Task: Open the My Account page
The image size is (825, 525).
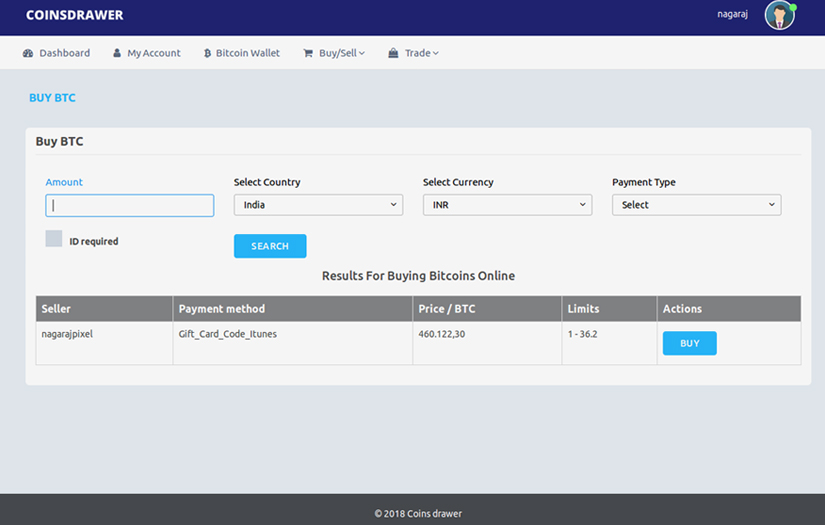Action: [147, 53]
